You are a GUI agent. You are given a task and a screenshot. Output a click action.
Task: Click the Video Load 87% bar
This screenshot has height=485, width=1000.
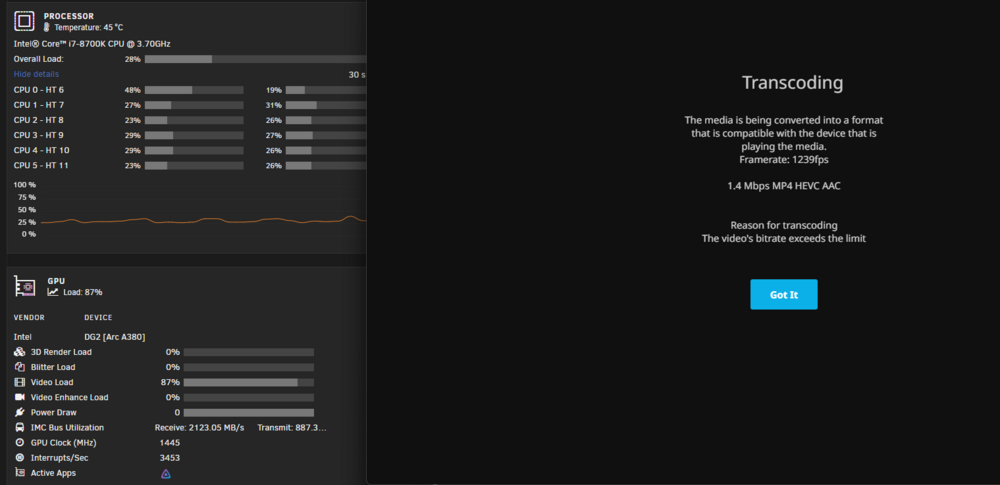click(249, 382)
